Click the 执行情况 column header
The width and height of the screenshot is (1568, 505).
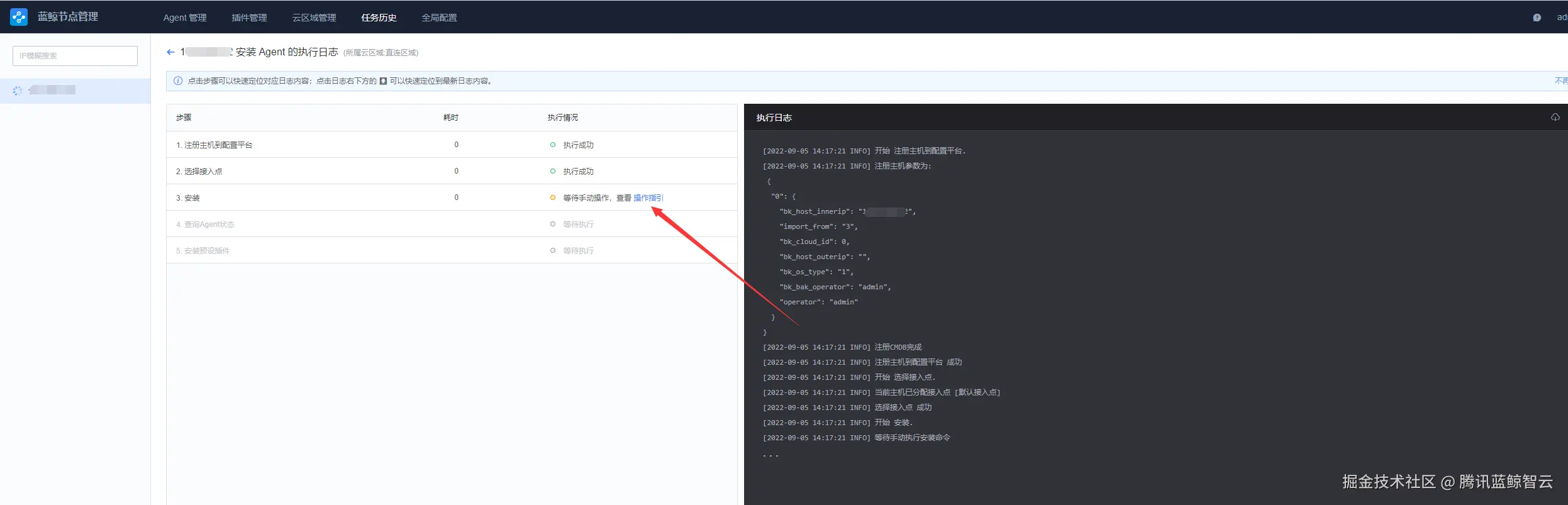562,118
